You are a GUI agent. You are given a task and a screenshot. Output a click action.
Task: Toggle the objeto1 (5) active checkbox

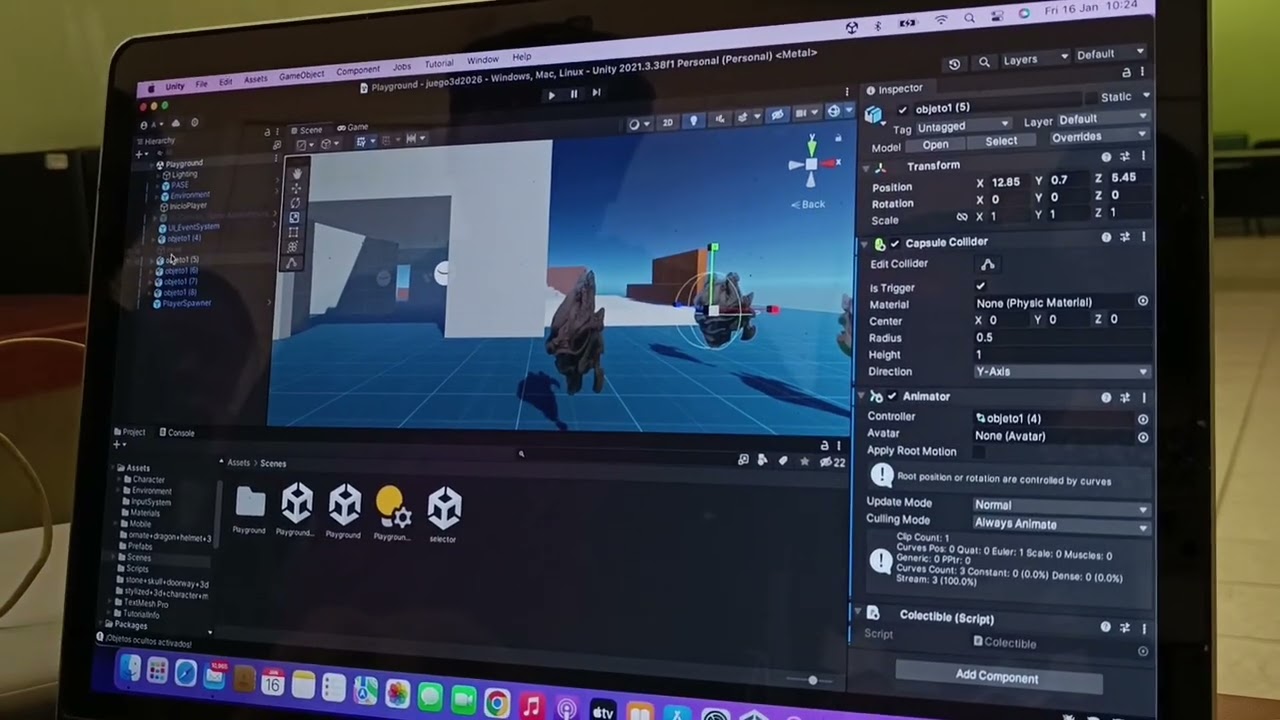[903, 110]
